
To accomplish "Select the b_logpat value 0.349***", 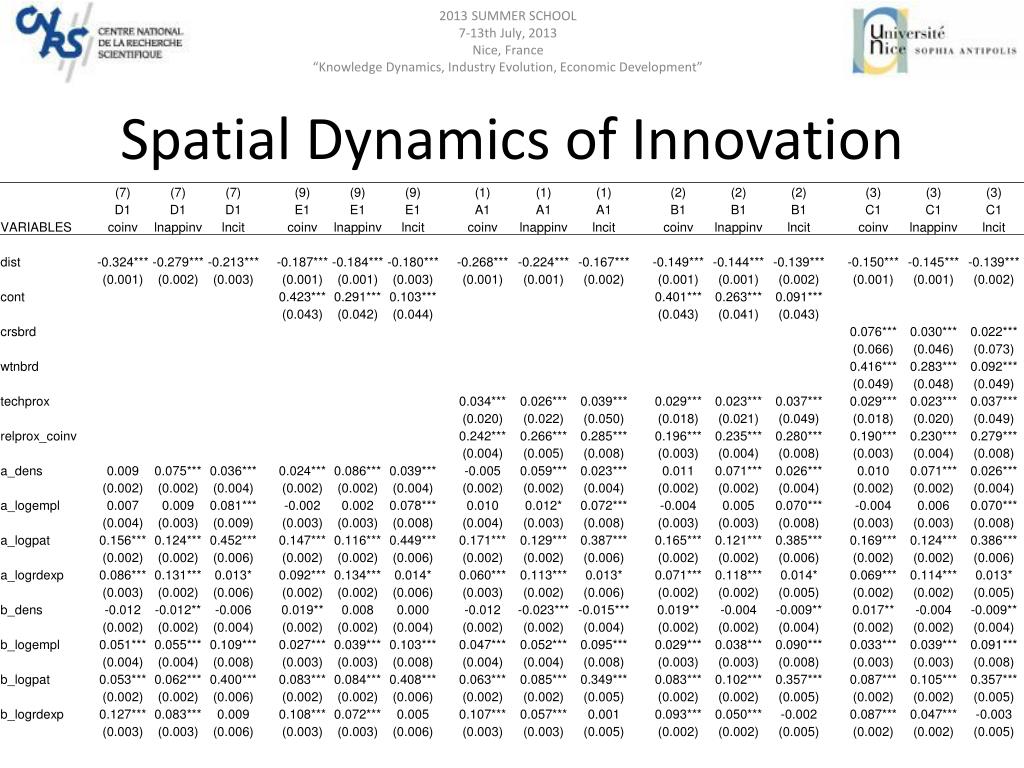I will click(603, 679).
